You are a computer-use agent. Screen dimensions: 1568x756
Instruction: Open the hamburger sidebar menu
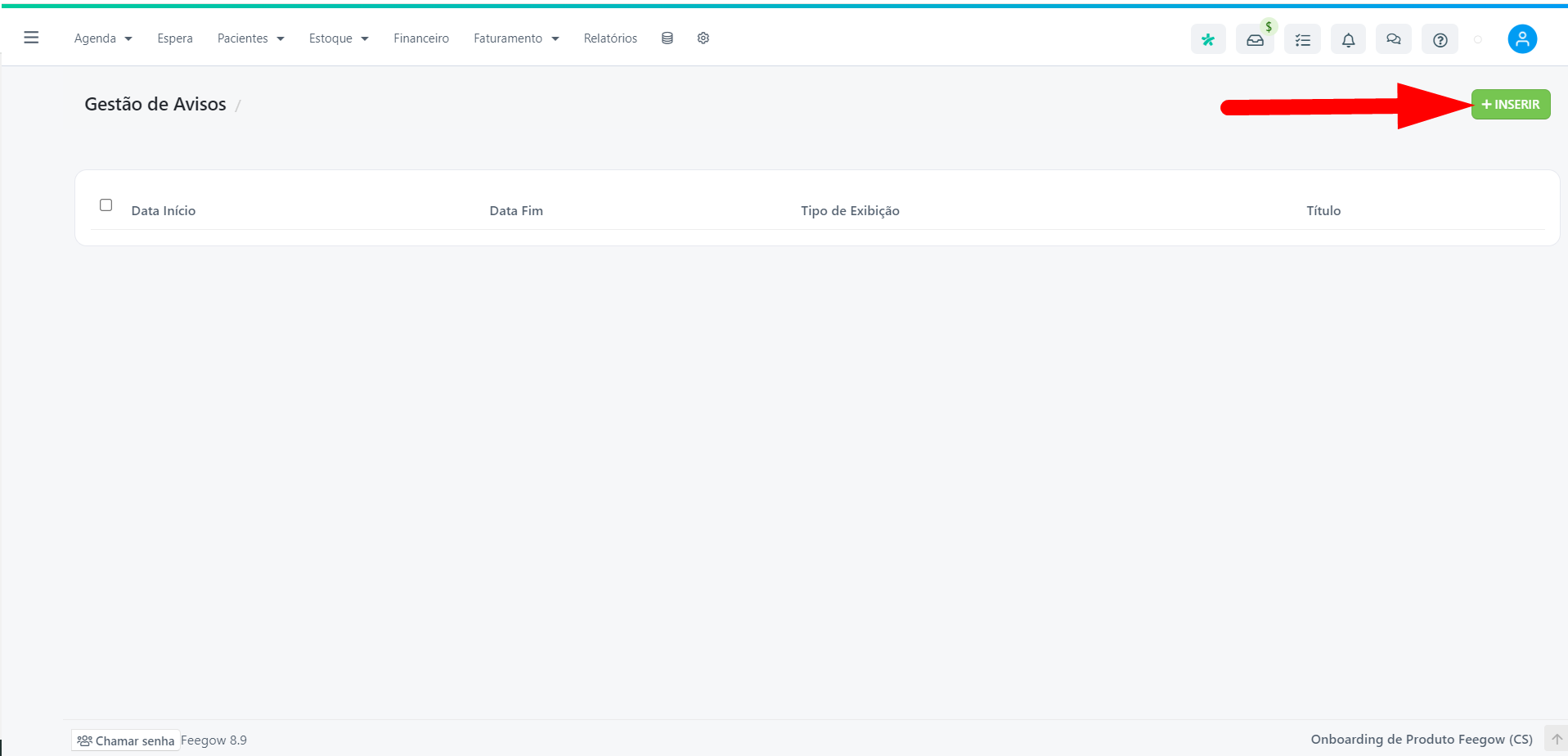(31, 38)
